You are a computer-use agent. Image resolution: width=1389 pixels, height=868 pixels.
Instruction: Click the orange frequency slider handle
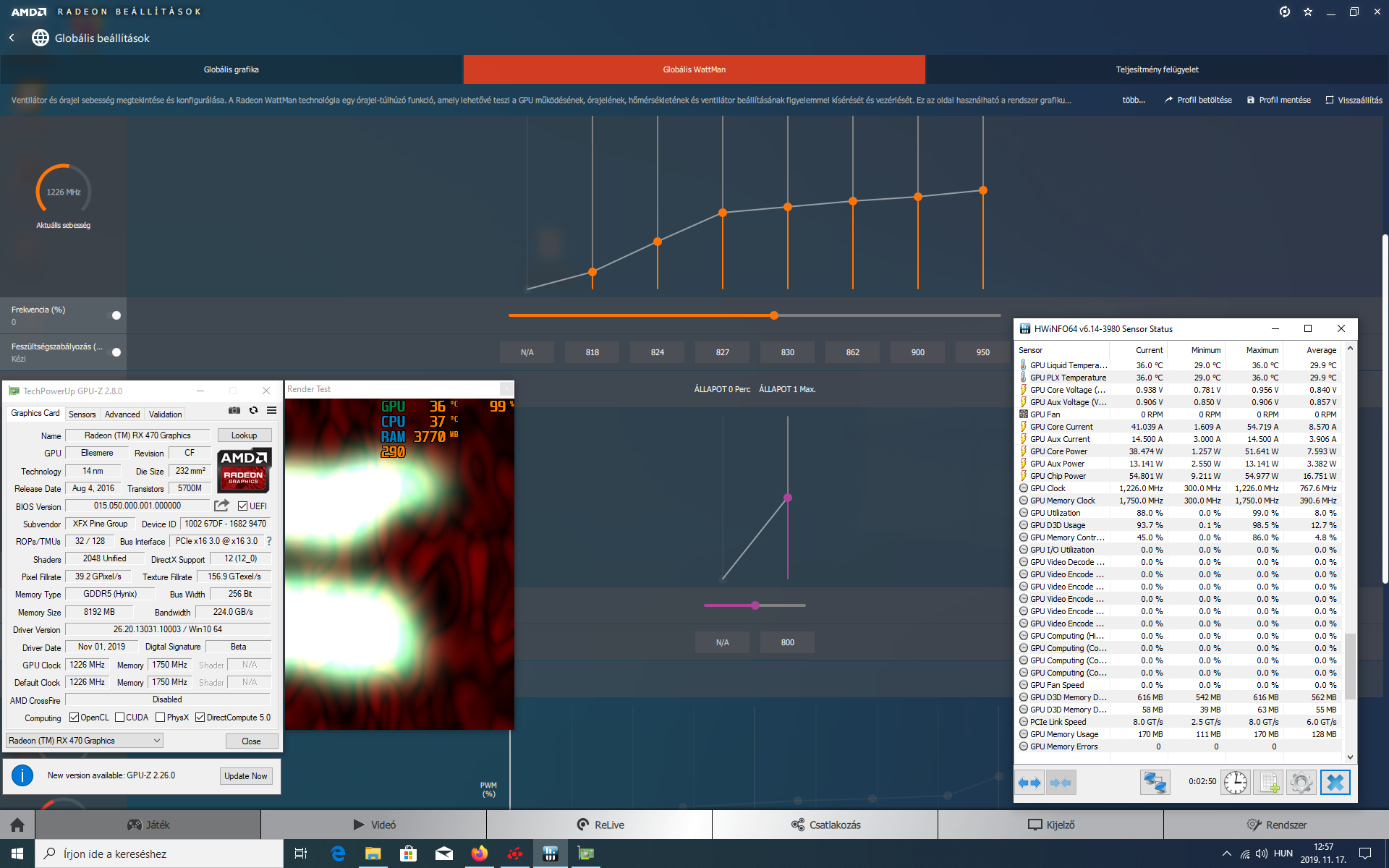[774, 315]
